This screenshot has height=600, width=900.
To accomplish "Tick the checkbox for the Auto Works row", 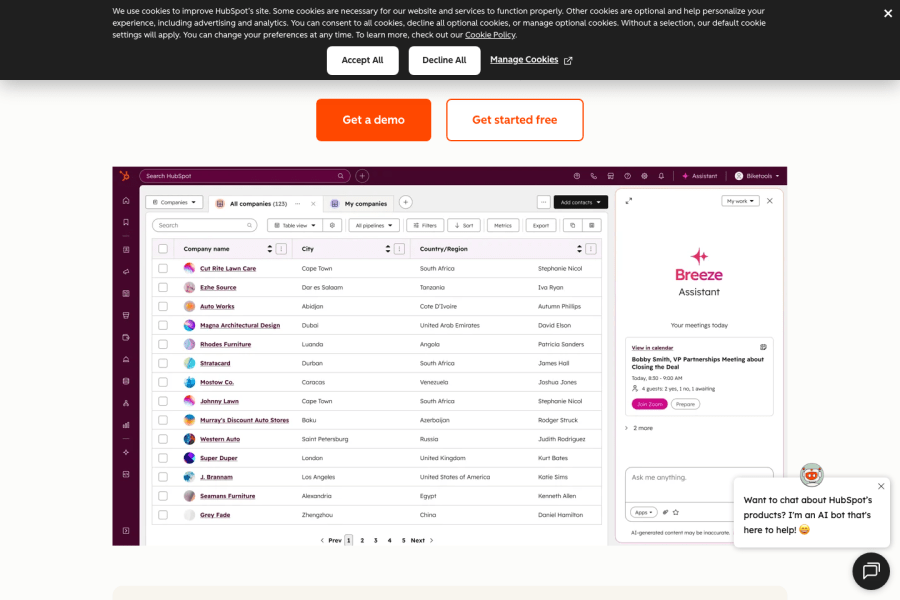I will (162, 306).
